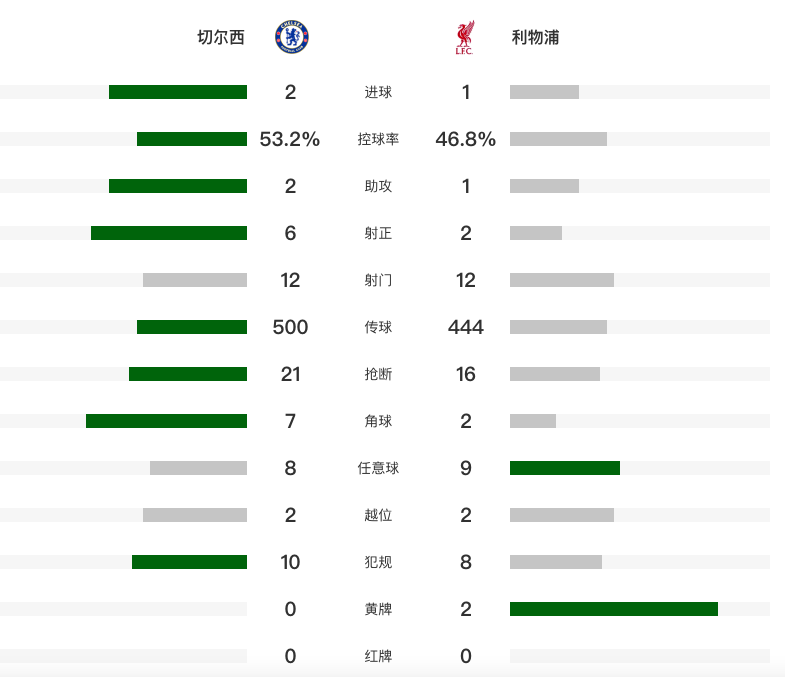Click Liverpool's green free-kick bar
Viewport: 785px width, 677px height.
pyautogui.click(x=565, y=468)
